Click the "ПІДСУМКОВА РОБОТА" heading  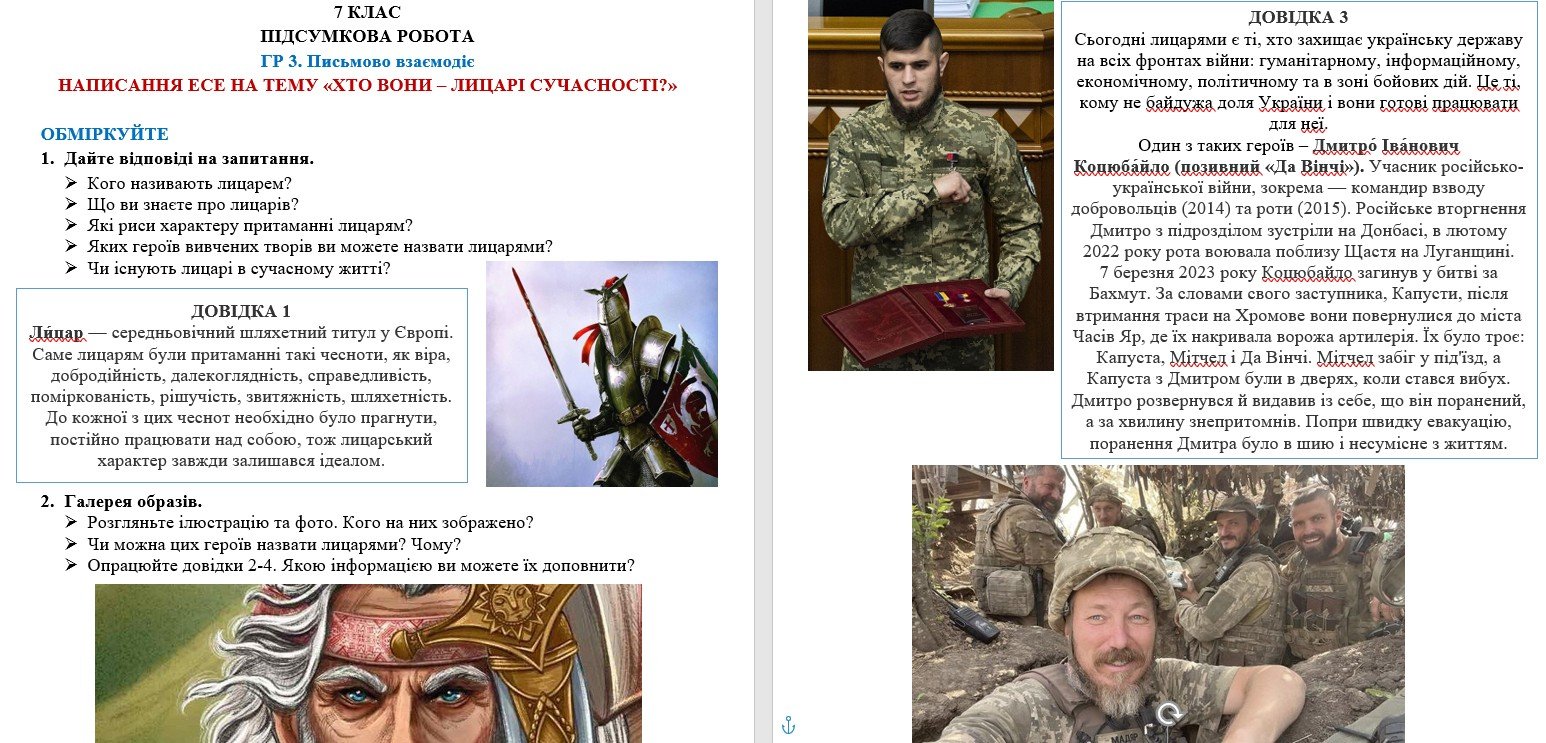(x=367, y=37)
